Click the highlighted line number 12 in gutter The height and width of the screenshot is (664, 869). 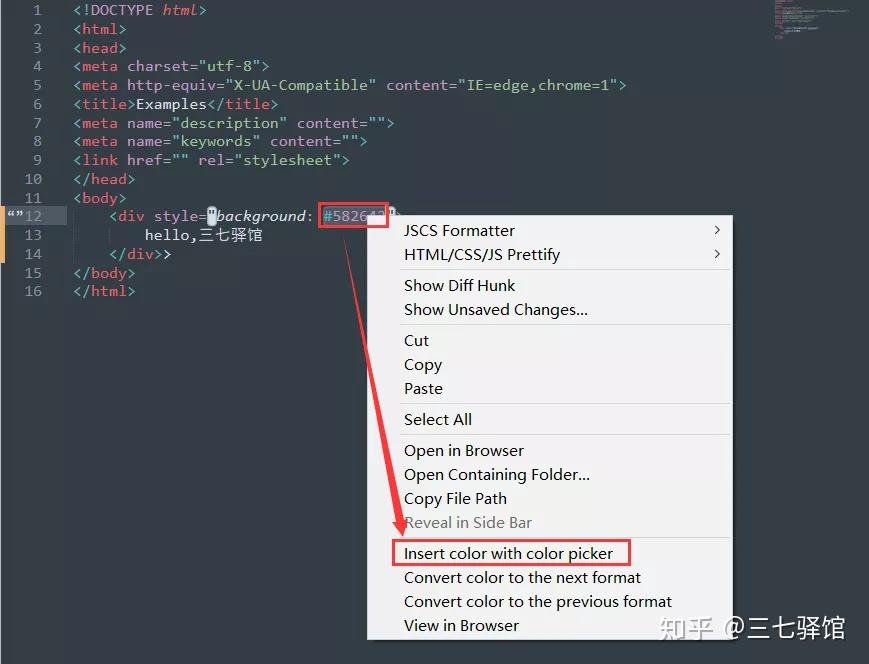(x=34, y=215)
